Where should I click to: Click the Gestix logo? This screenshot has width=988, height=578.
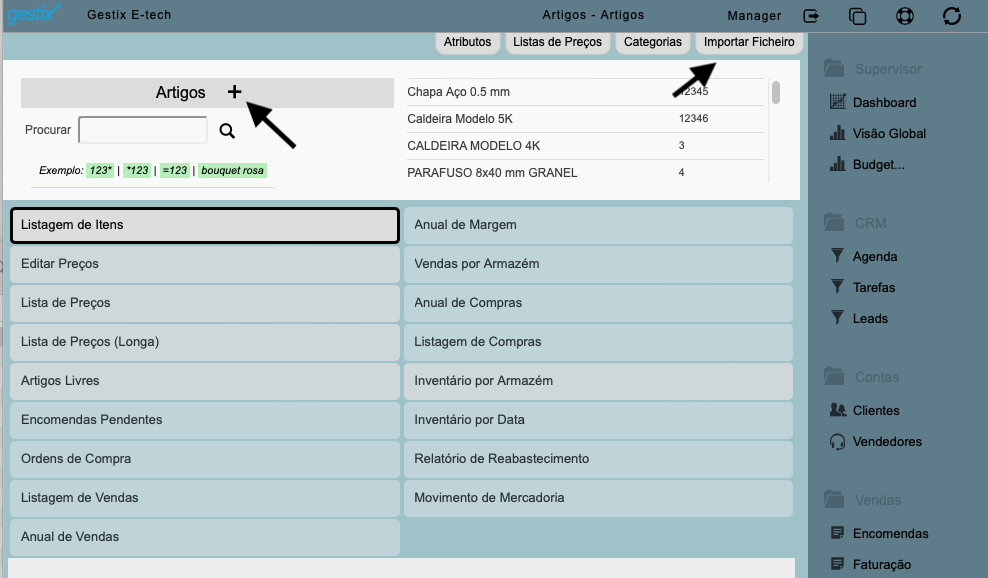(x=33, y=14)
